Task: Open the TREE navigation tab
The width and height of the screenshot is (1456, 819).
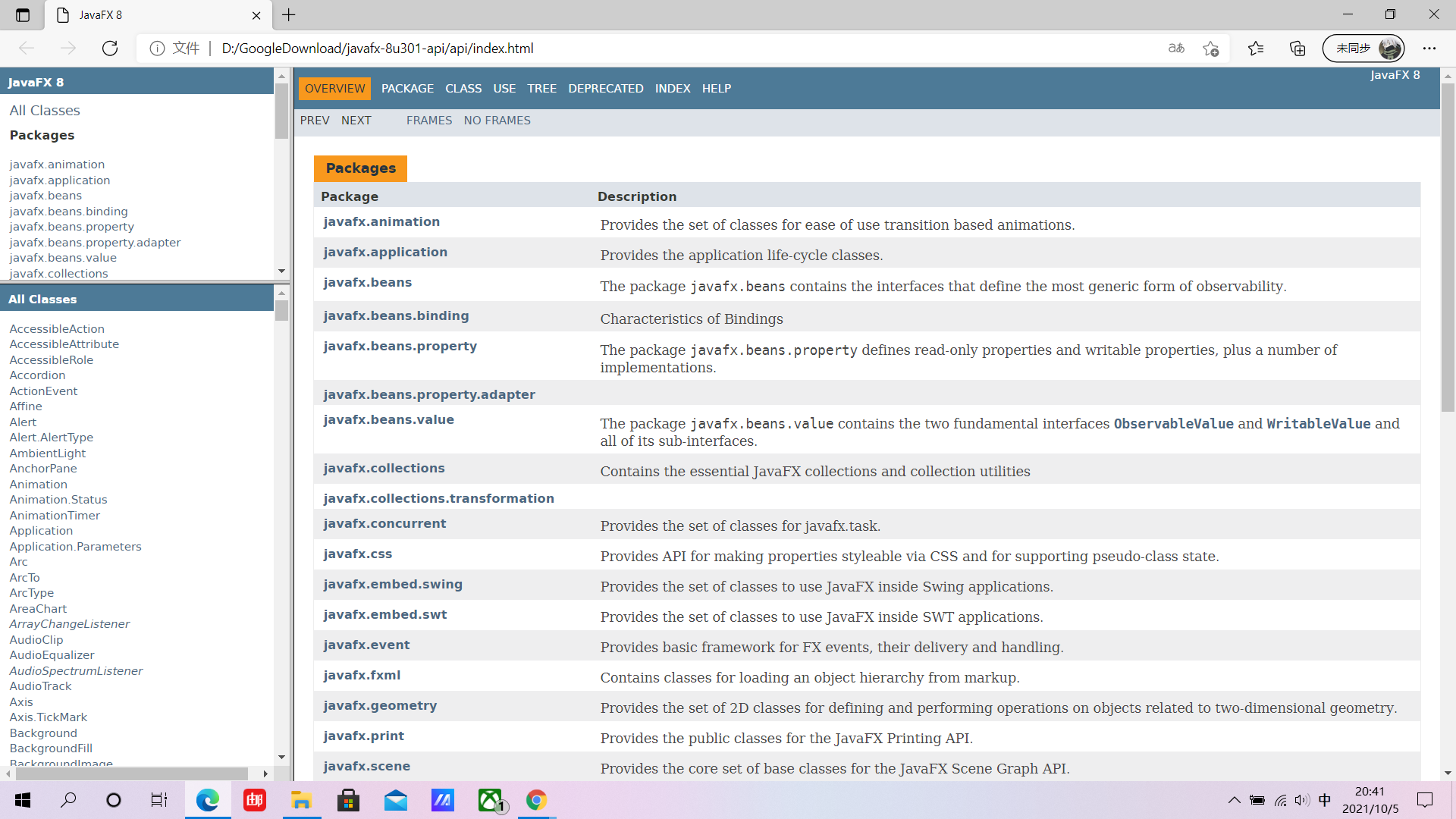Action: 541,89
